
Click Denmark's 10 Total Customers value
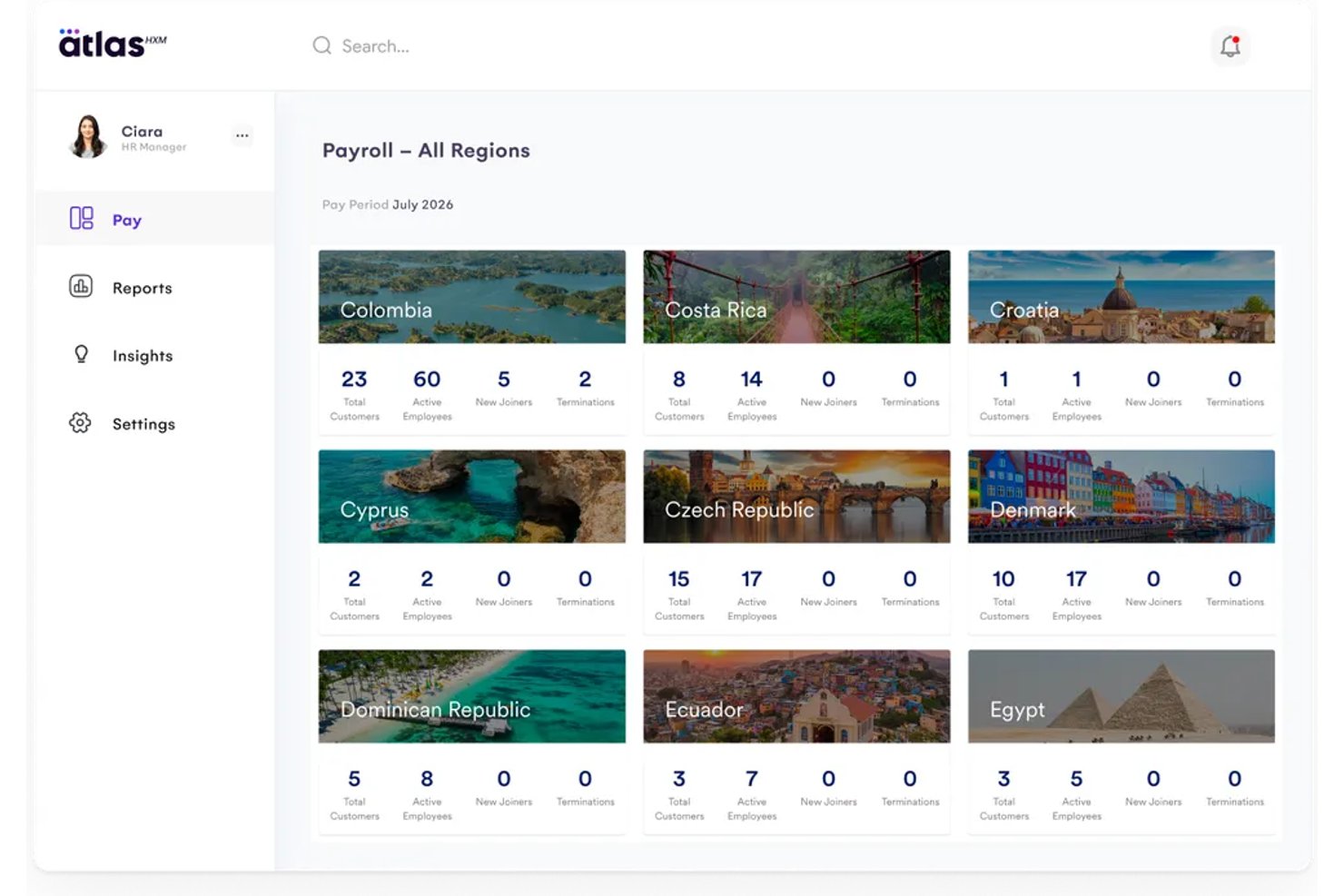click(1003, 578)
